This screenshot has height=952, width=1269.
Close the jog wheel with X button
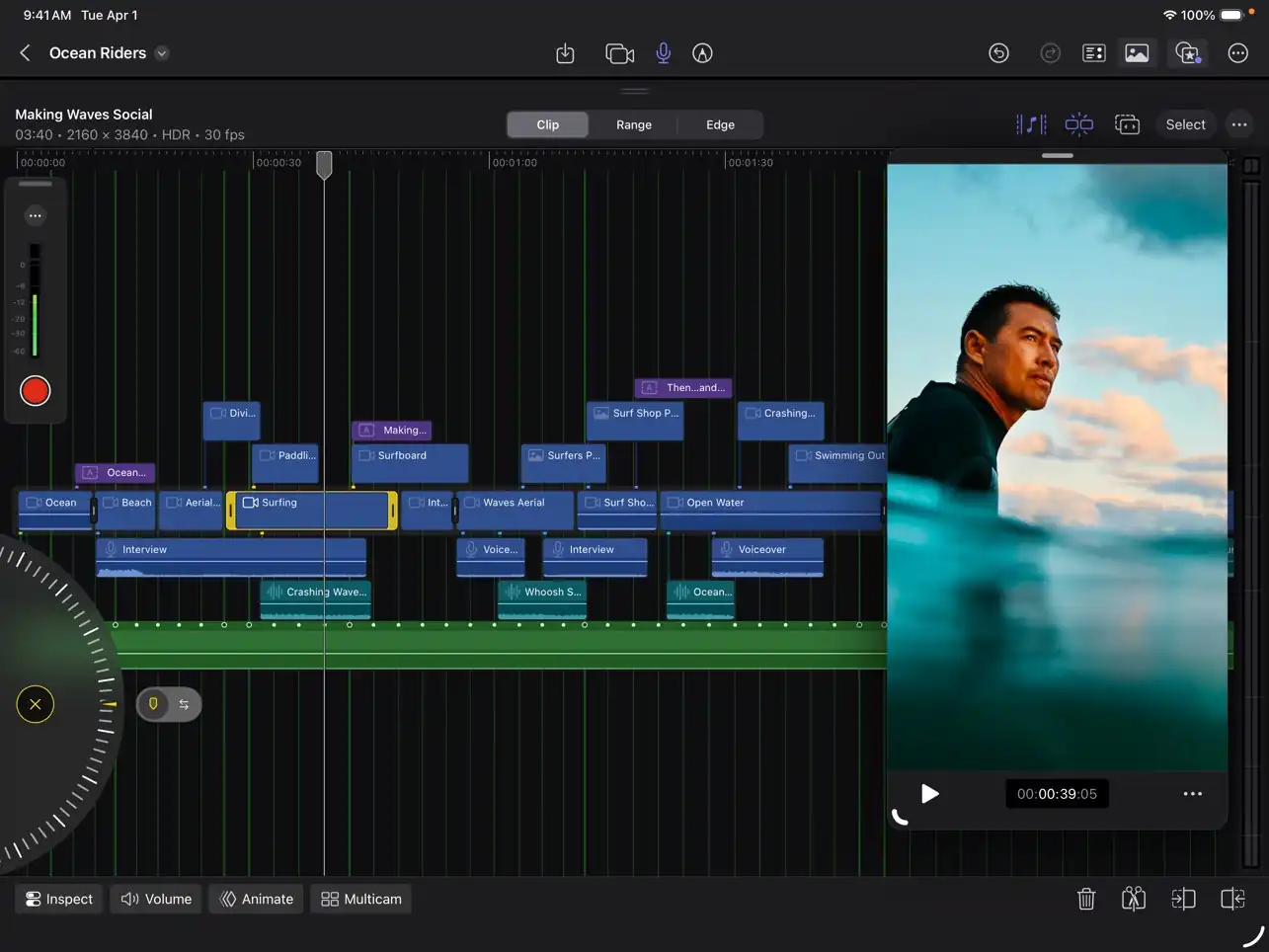point(36,704)
